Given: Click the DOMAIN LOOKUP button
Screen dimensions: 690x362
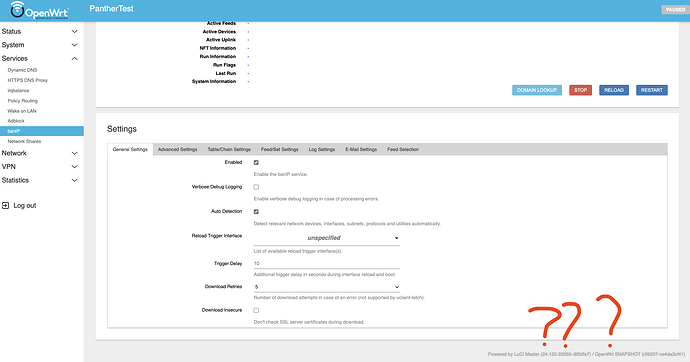Looking at the screenshot, I should point(537,90).
